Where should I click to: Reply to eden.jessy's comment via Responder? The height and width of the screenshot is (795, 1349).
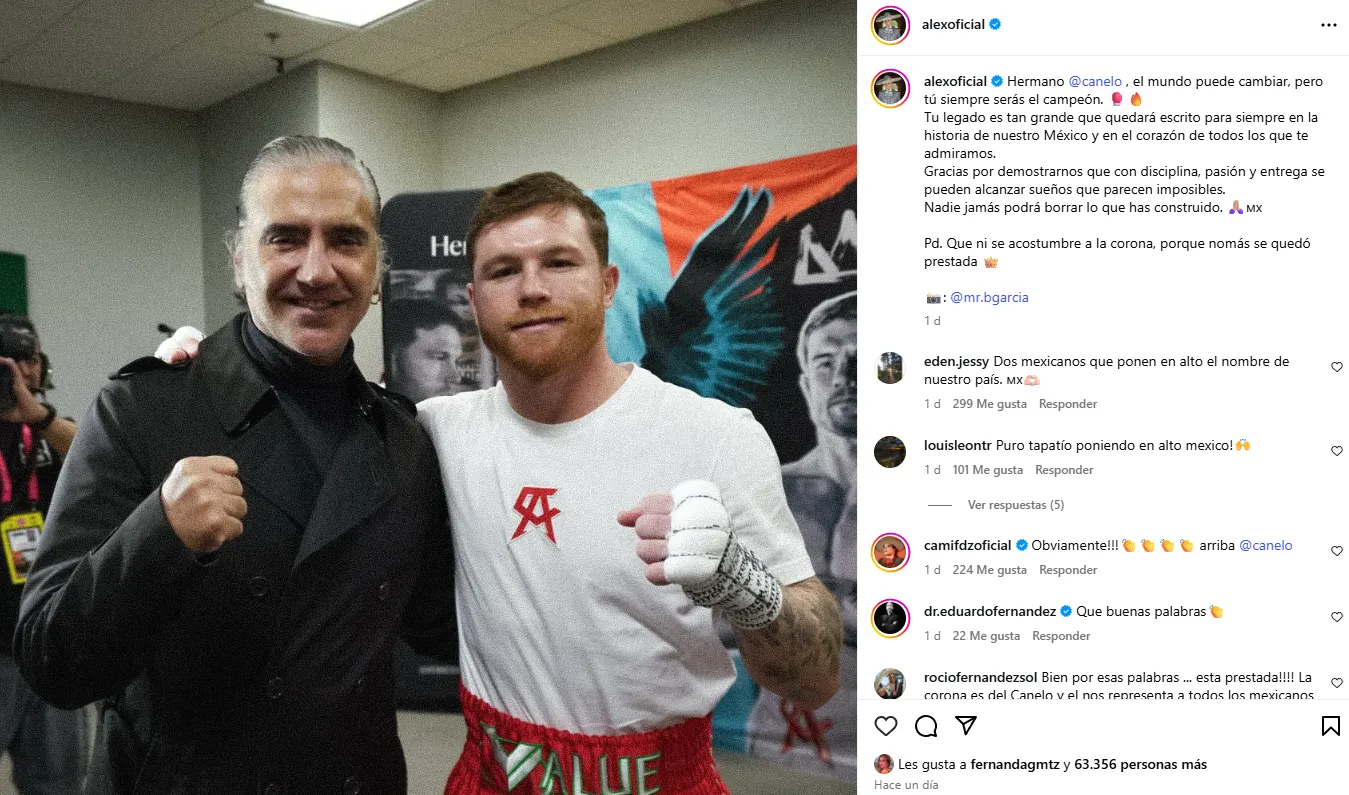pos(1068,404)
